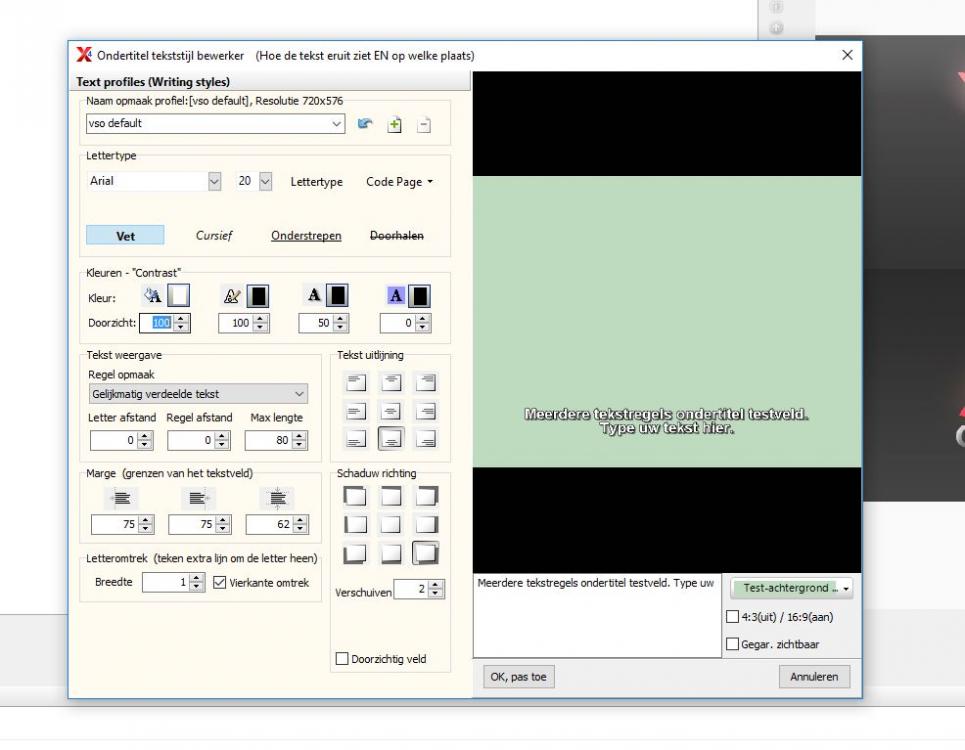Click the reload profile arrow icon

pyautogui.click(x=366, y=124)
